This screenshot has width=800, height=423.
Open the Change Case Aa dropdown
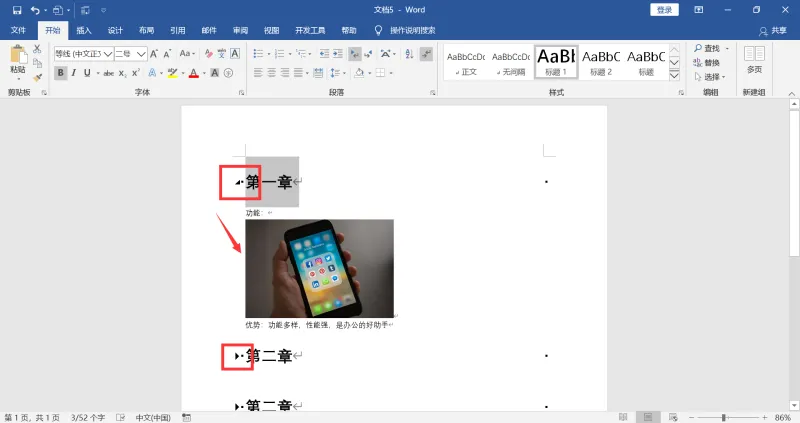tap(187, 54)
